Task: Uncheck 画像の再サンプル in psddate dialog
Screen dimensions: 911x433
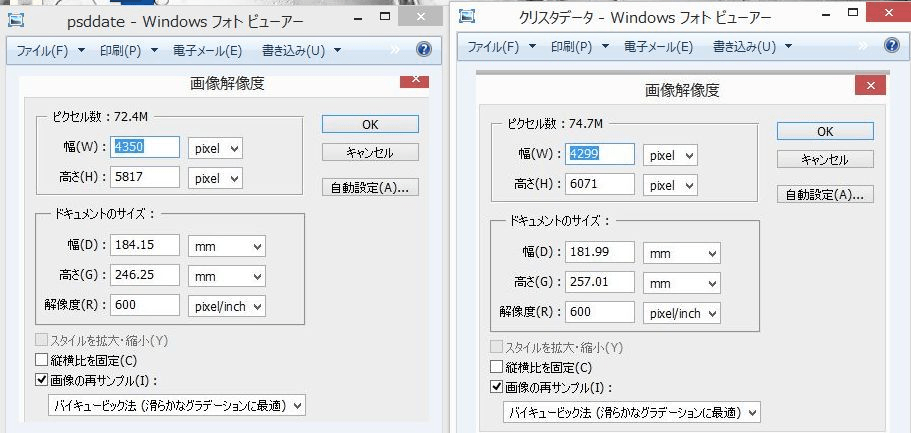Action: [x=41, y=381]
